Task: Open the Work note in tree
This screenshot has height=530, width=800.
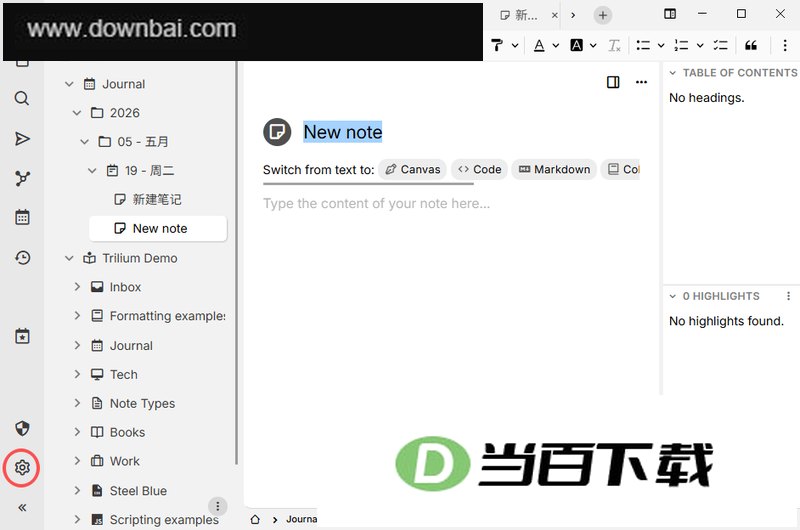Action: pos(124,461)
